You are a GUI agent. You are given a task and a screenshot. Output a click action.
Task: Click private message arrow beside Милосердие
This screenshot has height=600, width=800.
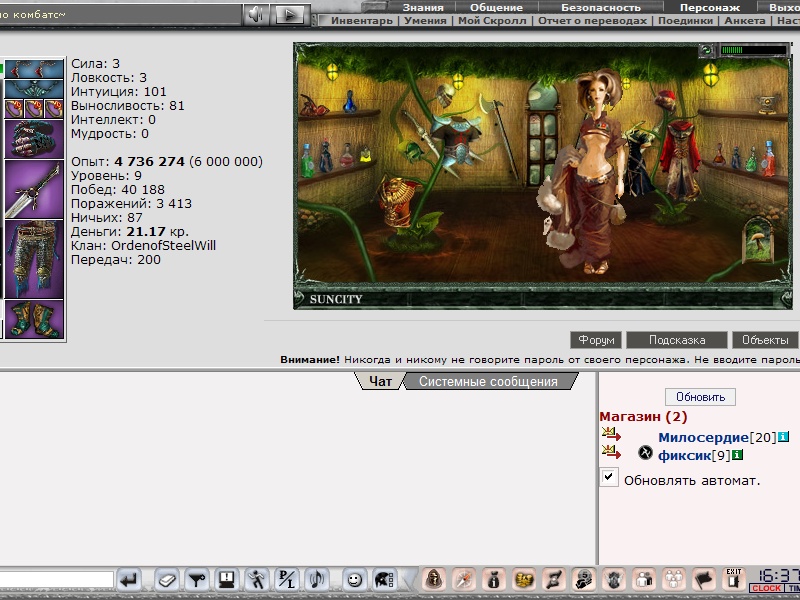click(x=611, y=435)
